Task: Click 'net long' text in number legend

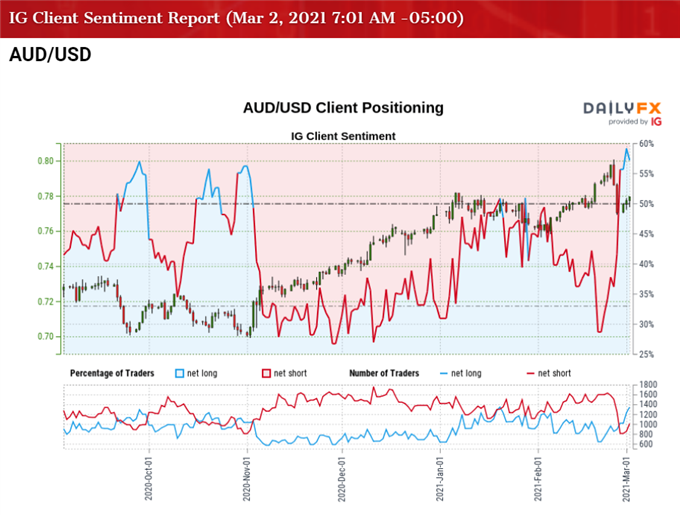Action: pyautogui.click(x=466, y=373)
